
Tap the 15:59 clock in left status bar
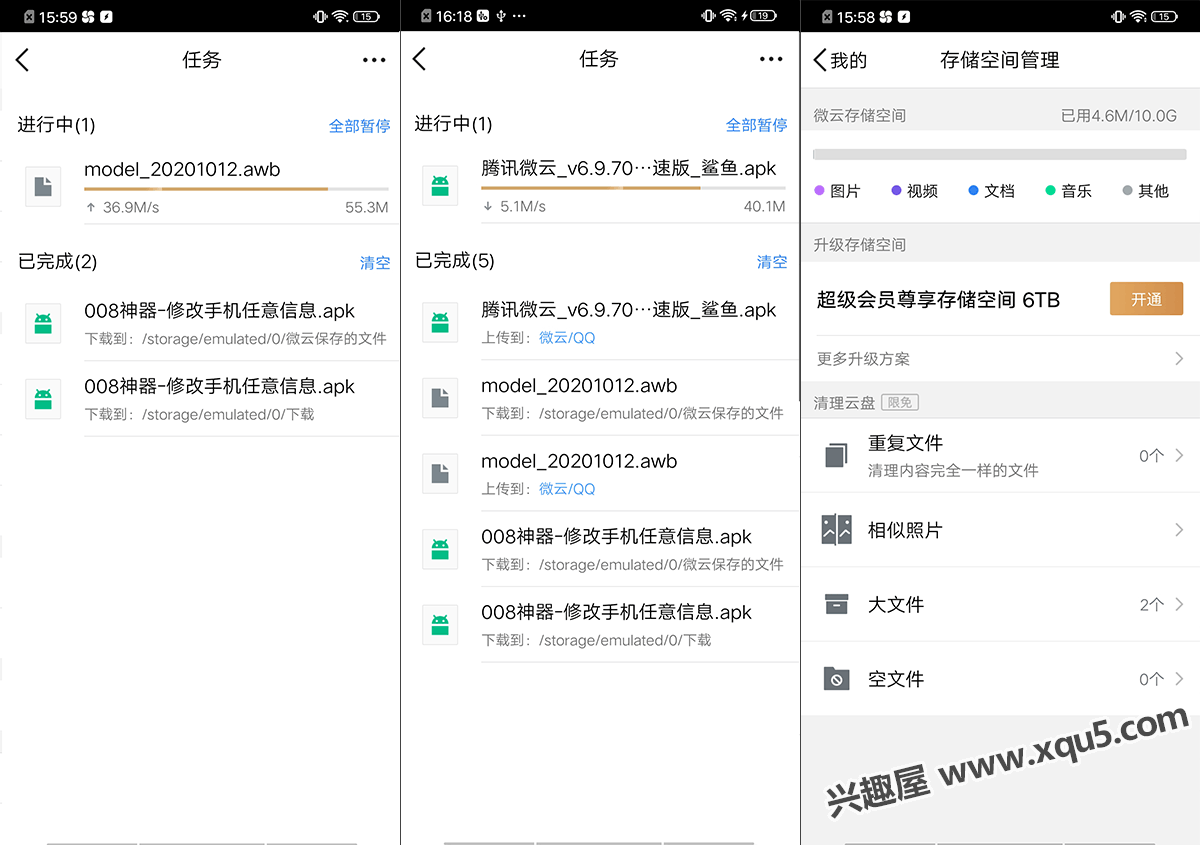pos(58,16)
